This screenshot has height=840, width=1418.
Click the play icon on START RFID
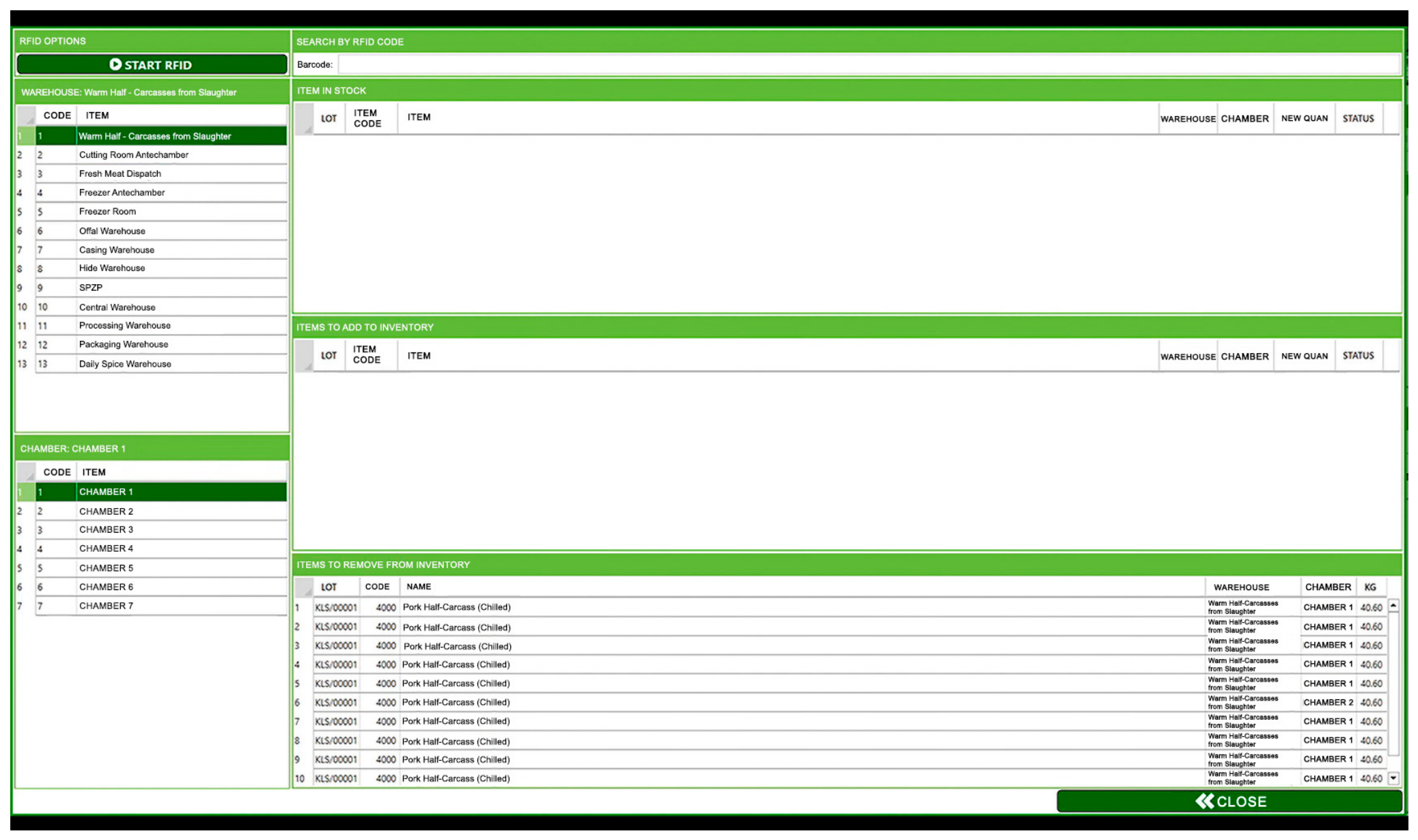pos(115,64)
